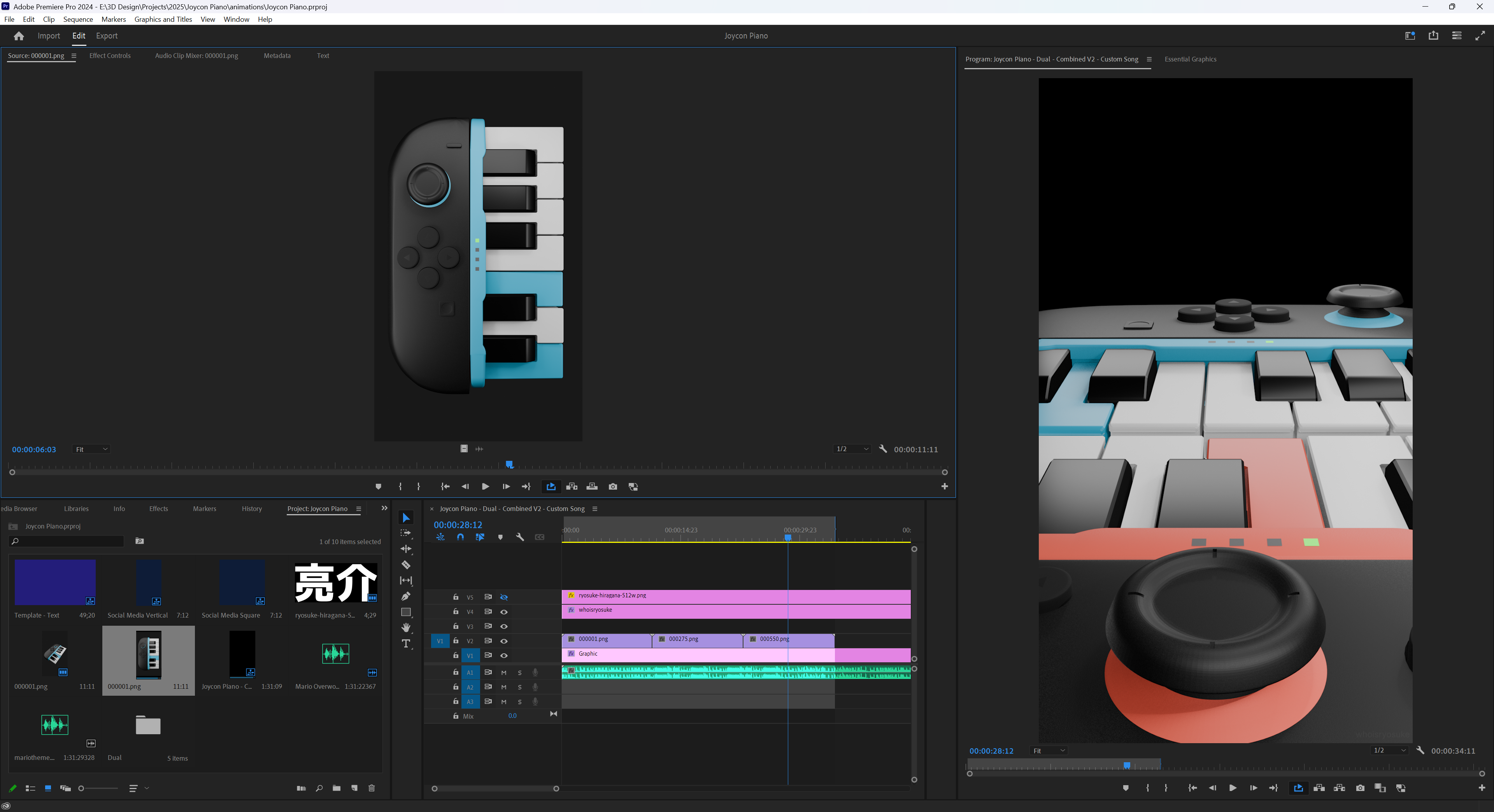Select the Type tool in the timeline toolbar
This screenshot has height=812, width=1494.
coord(406,644)
